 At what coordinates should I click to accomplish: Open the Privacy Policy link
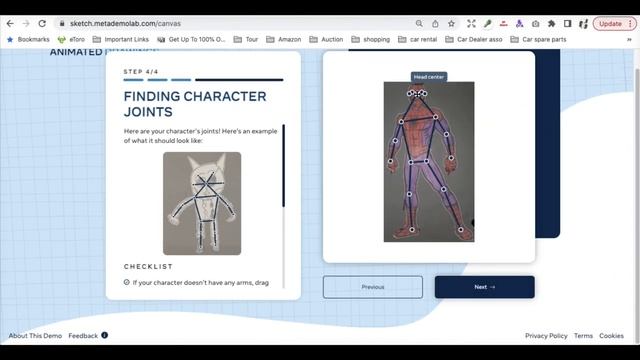(546, 336)
